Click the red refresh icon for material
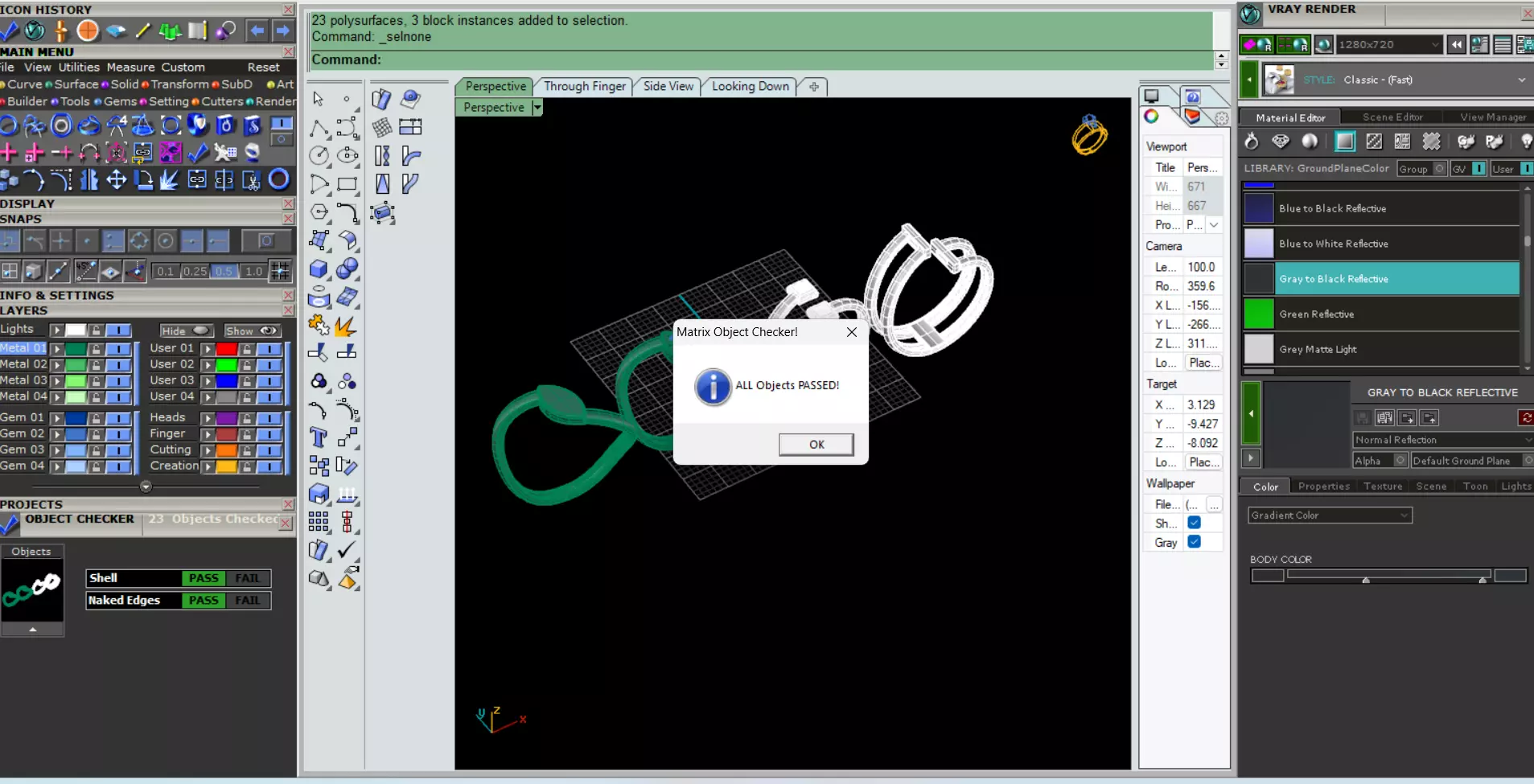Viewport: 1534px width, 784px height. (1525, 417)
